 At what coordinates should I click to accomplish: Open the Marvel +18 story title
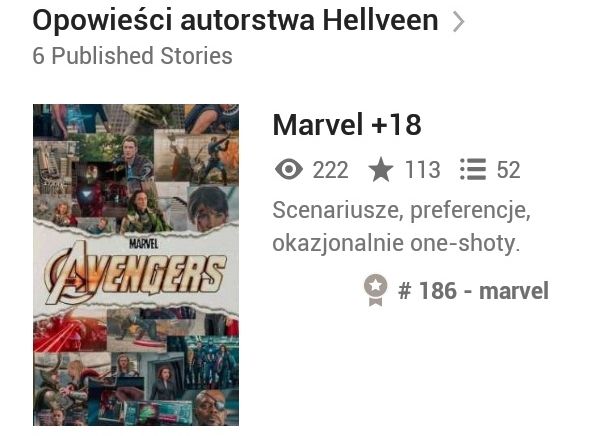[347, 124]
